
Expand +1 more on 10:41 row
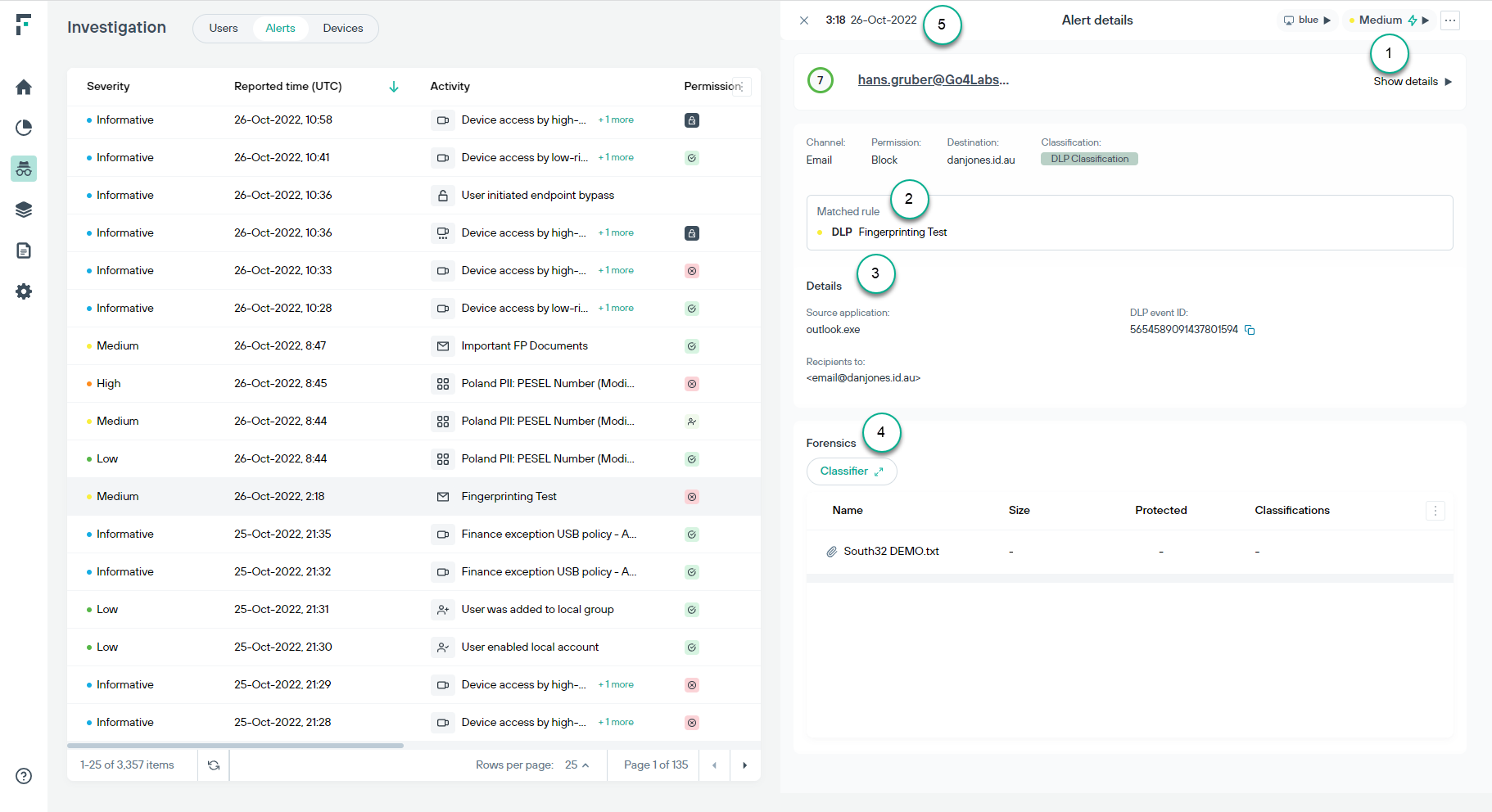[616, 158]
